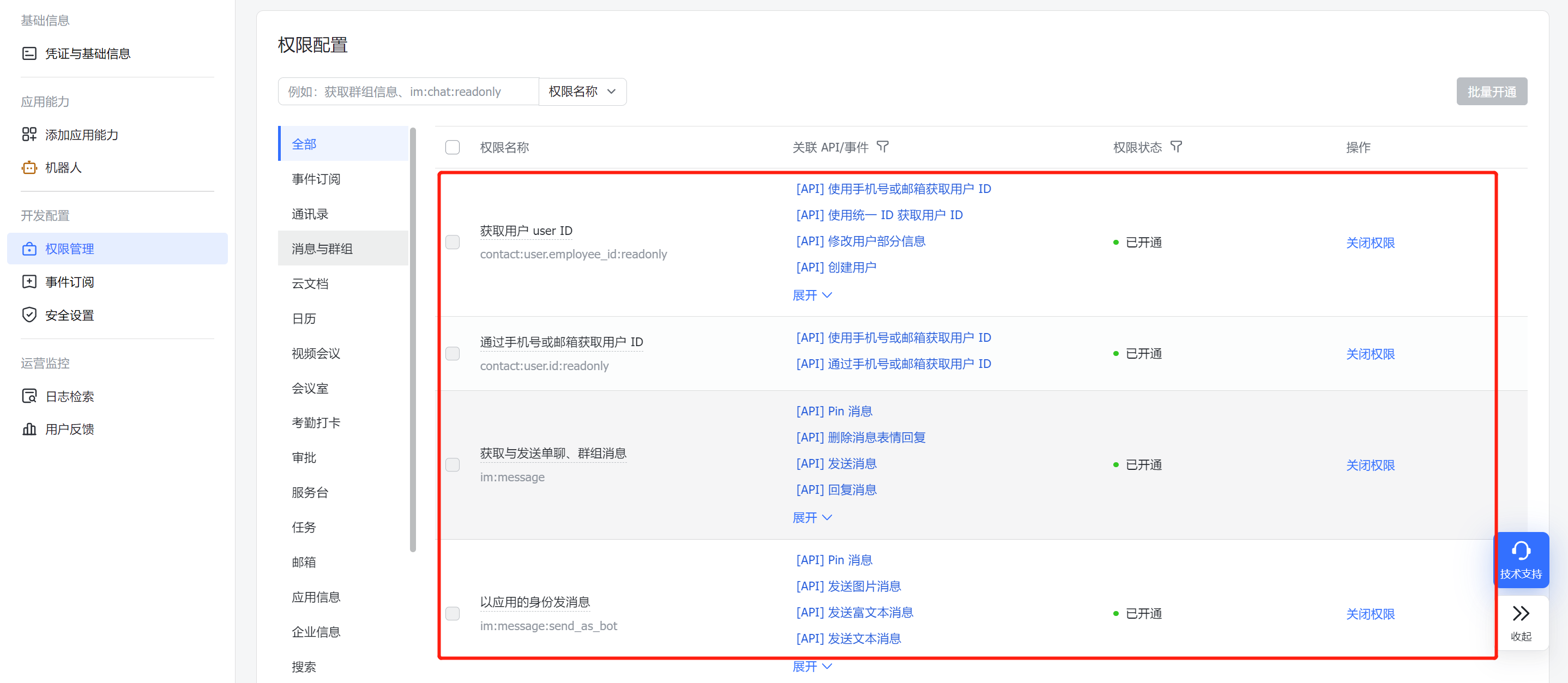Click the security settings shield icon

point(28,315)
